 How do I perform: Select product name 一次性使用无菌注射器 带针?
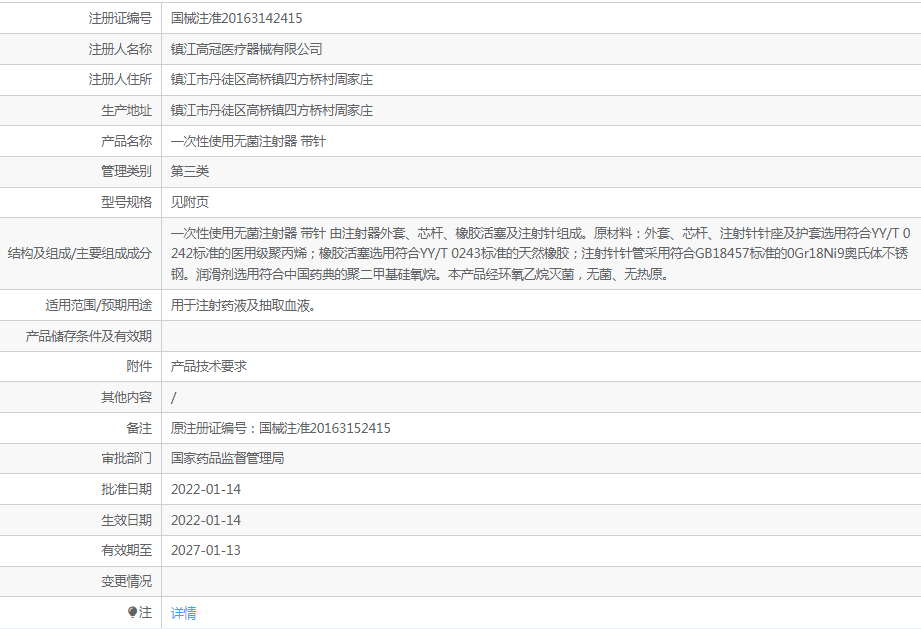pos(248,141)
